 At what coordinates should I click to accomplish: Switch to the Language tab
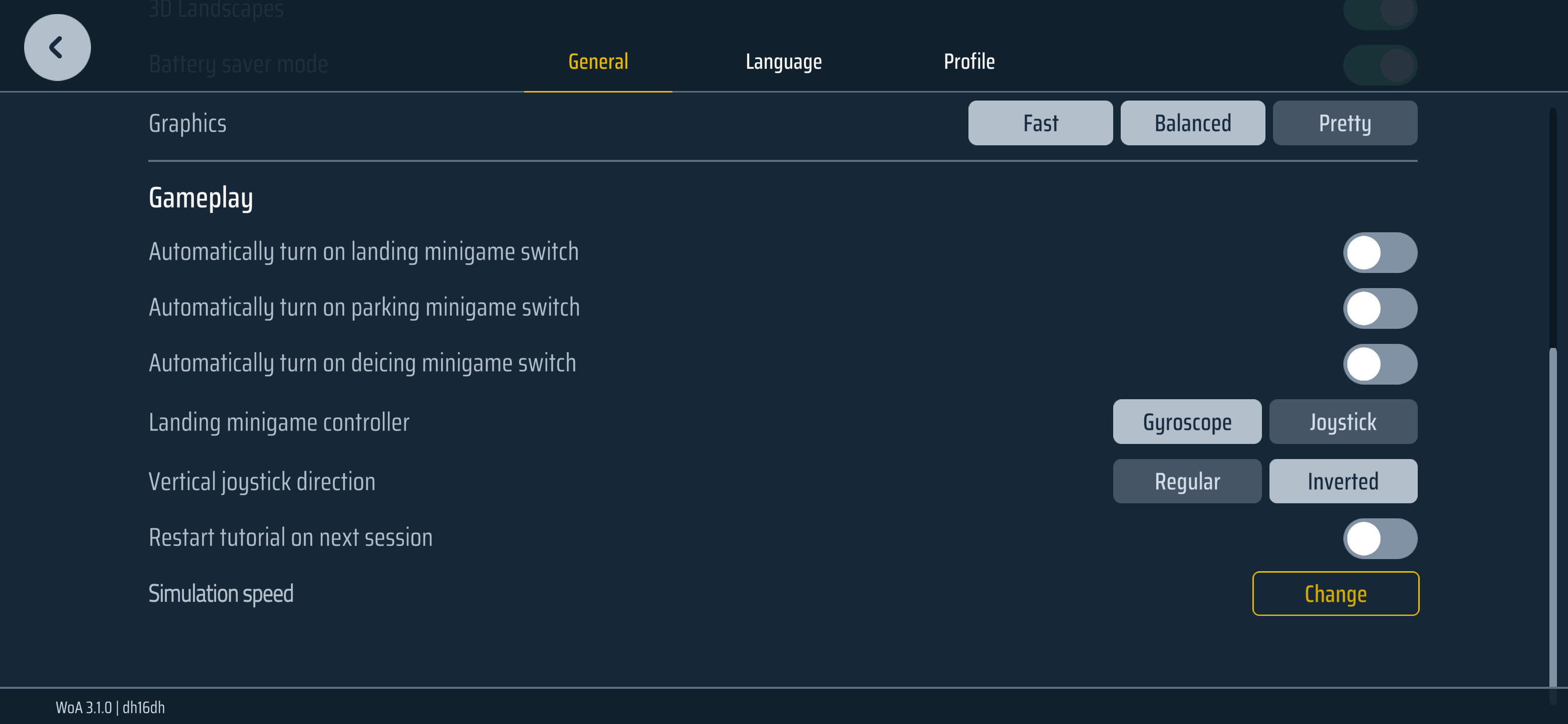pyautogui.click(x=783, y=62)
